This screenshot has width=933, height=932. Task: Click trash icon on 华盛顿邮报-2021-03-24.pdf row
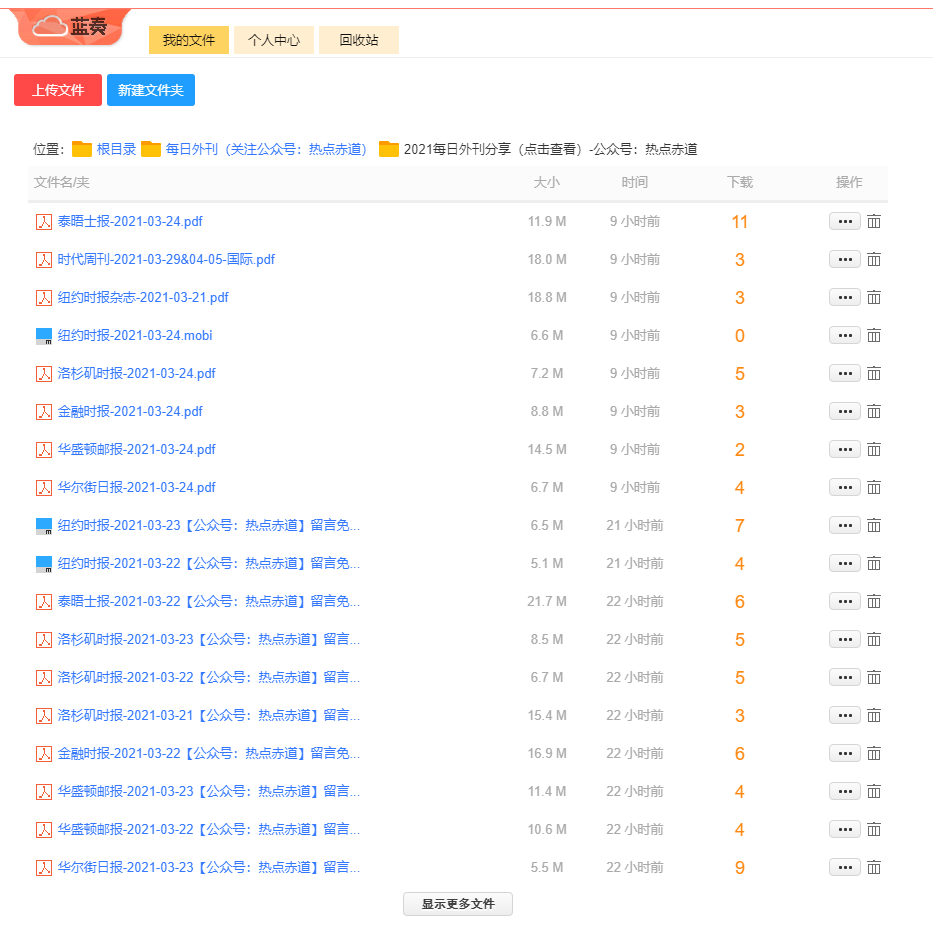873,449
